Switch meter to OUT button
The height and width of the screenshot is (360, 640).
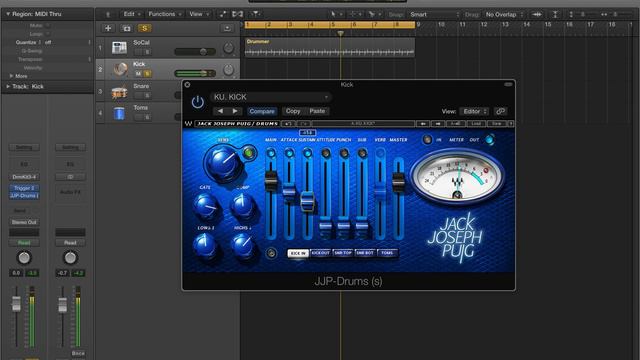(489, 140)
